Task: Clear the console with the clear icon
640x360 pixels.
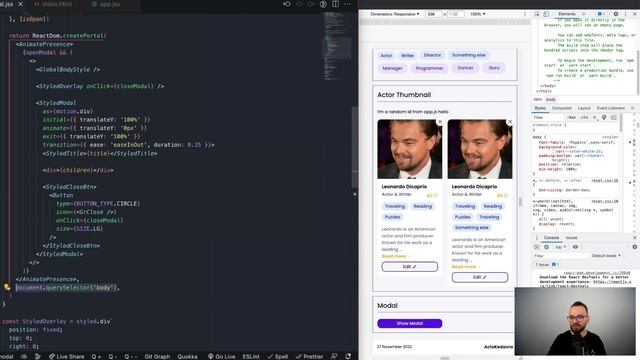Action: coord(547,247)
